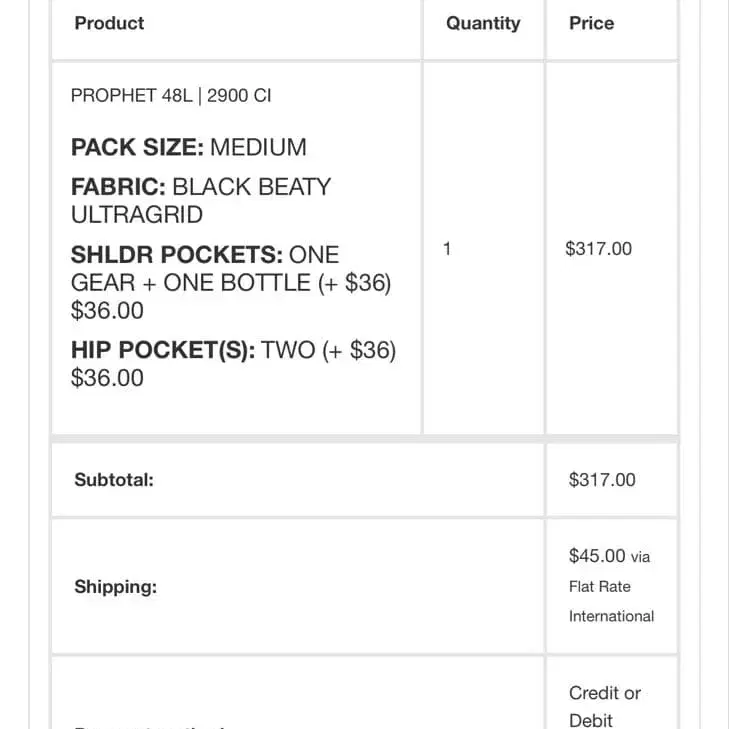The height and width of the screenshot is (729, 729).
Task: Click the word International in shipping cell
Action: [x=611, y=616]
